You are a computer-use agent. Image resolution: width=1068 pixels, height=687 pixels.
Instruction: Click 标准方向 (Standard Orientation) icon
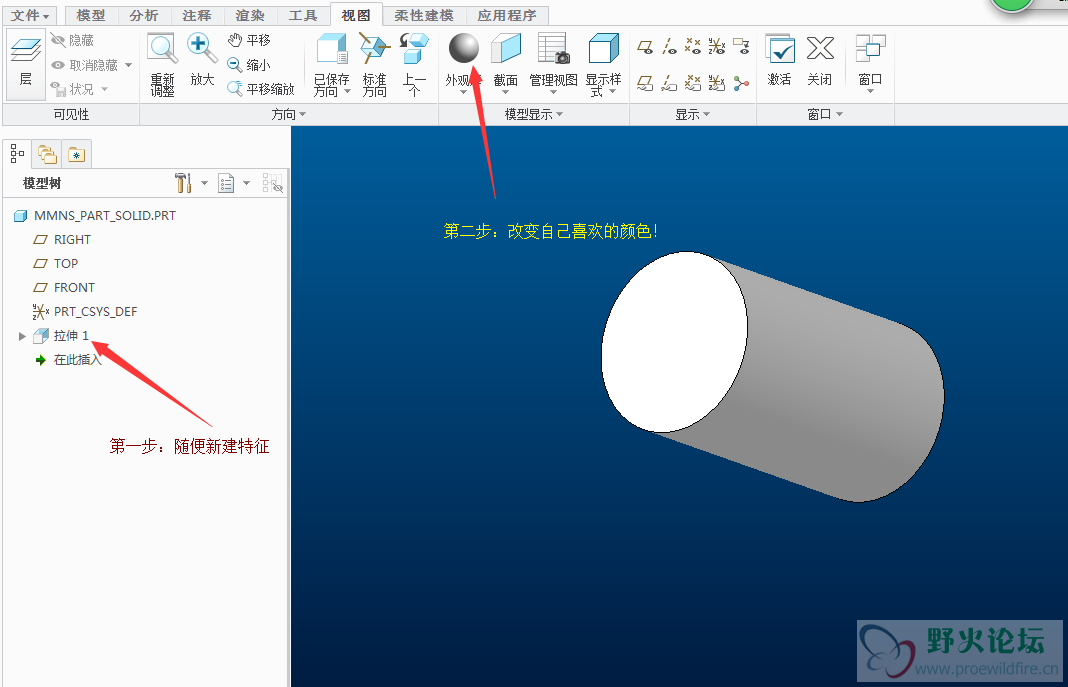(374, 49)
